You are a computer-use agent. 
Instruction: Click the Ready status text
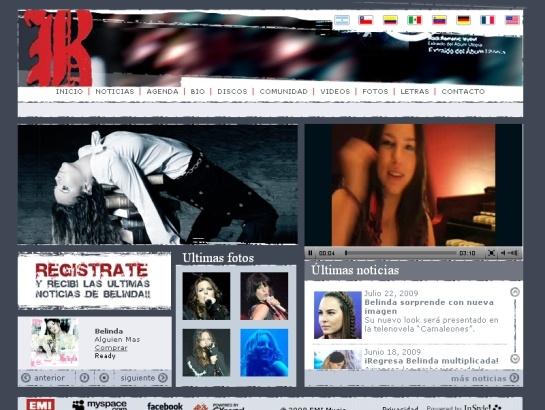pyautogui.click(x=105, y=356)
